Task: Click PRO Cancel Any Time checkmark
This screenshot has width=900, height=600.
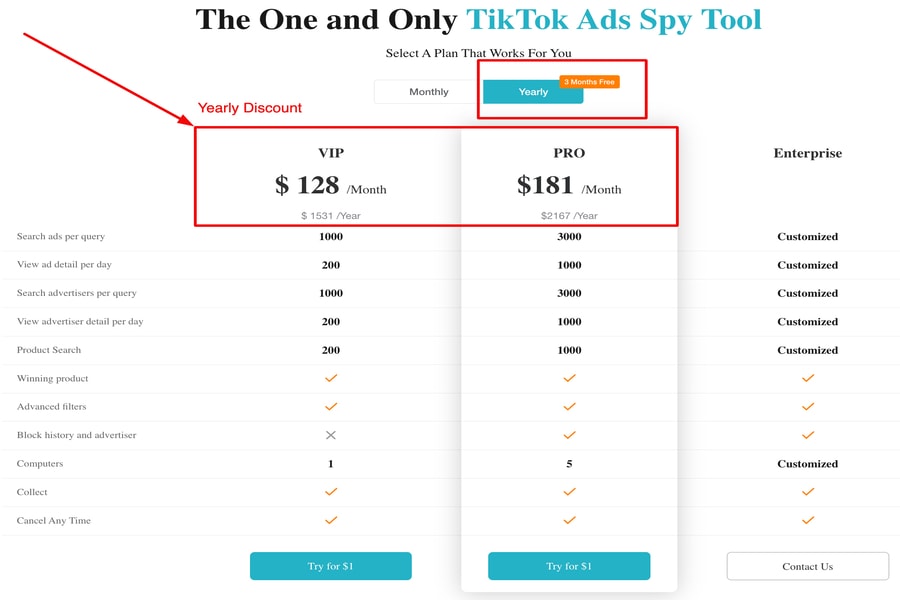Action: point(569,520)
